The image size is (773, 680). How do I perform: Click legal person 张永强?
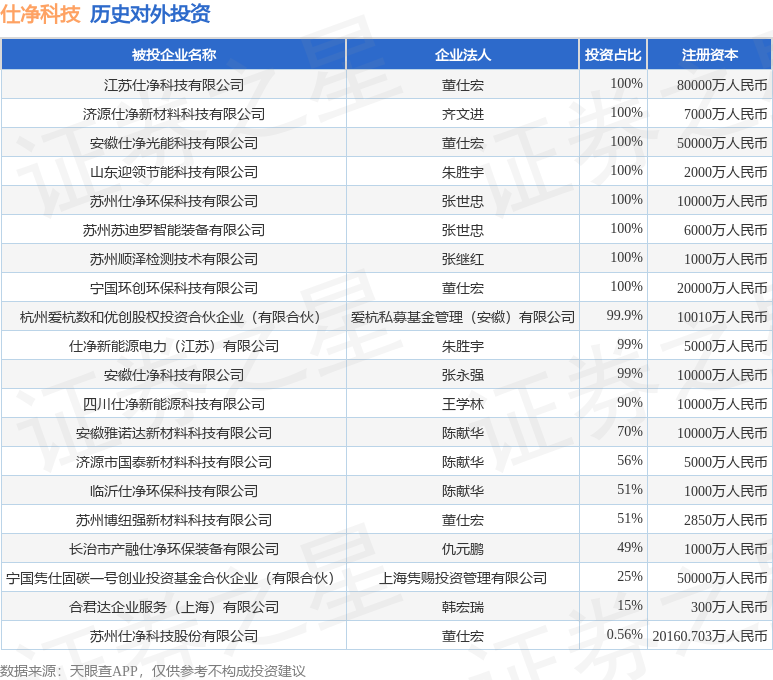coord(462,375)
